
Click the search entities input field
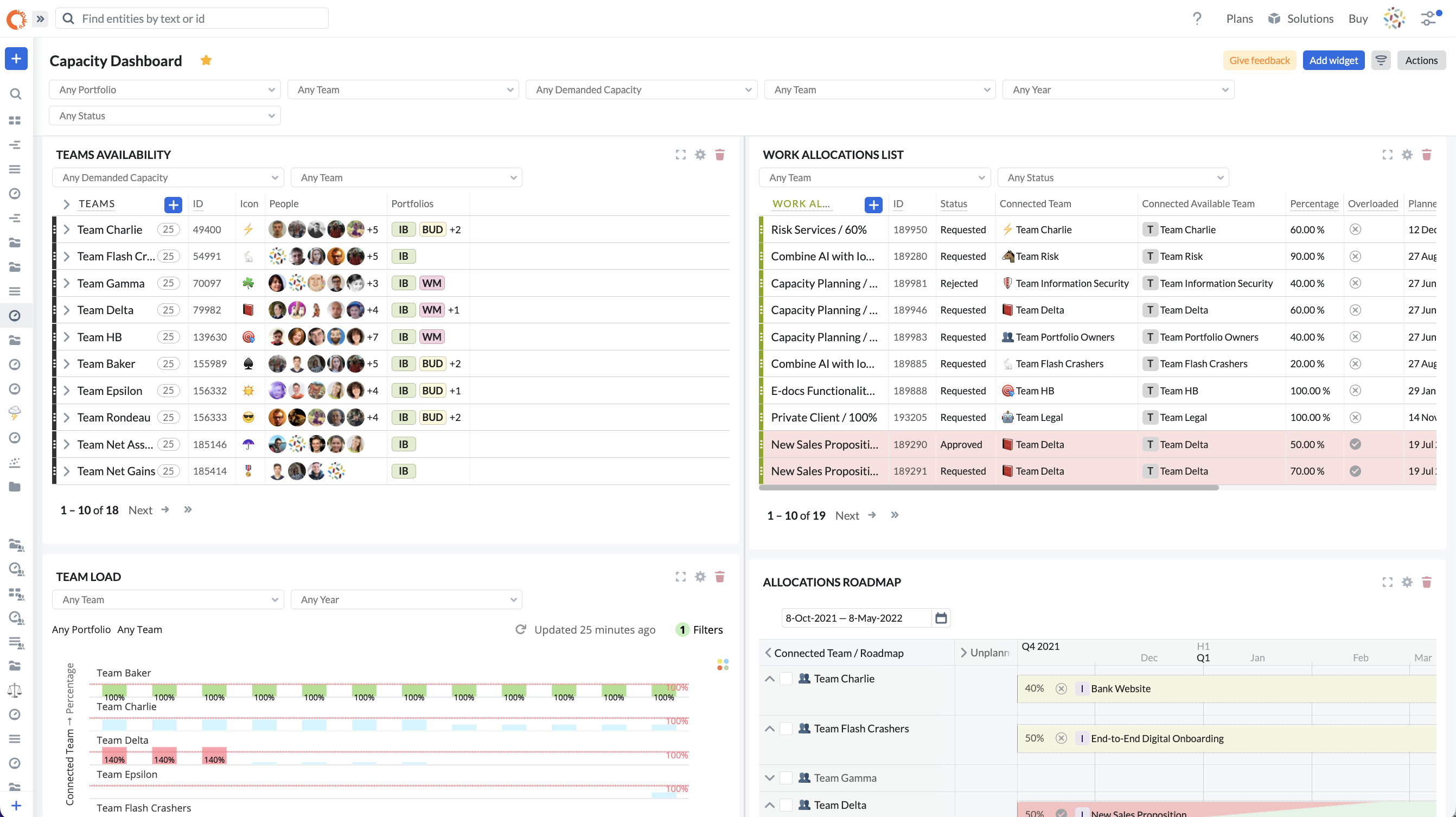[x=192, y=18]
